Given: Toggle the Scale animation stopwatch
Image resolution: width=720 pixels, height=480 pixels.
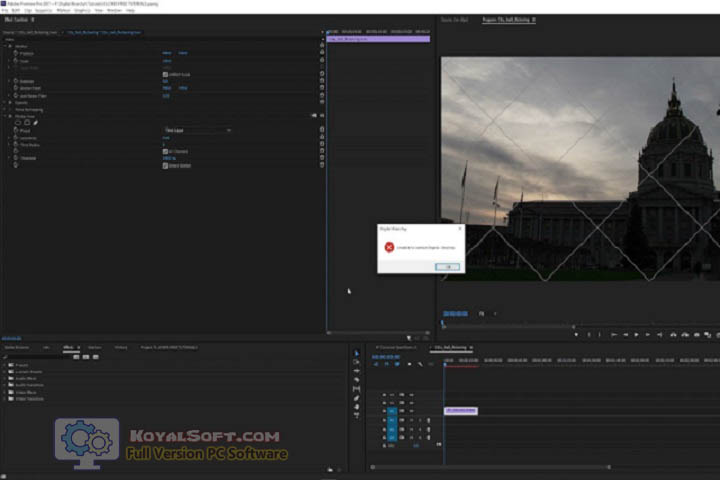Looking at the screenshot, I should coord(16,61).
